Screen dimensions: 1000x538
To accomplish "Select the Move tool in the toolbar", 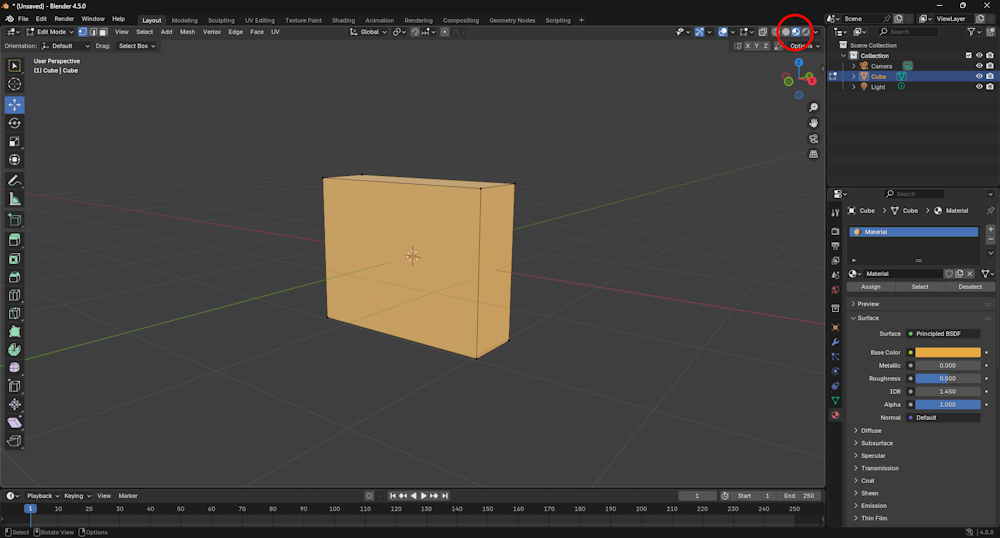I will [x=14, y=104].
